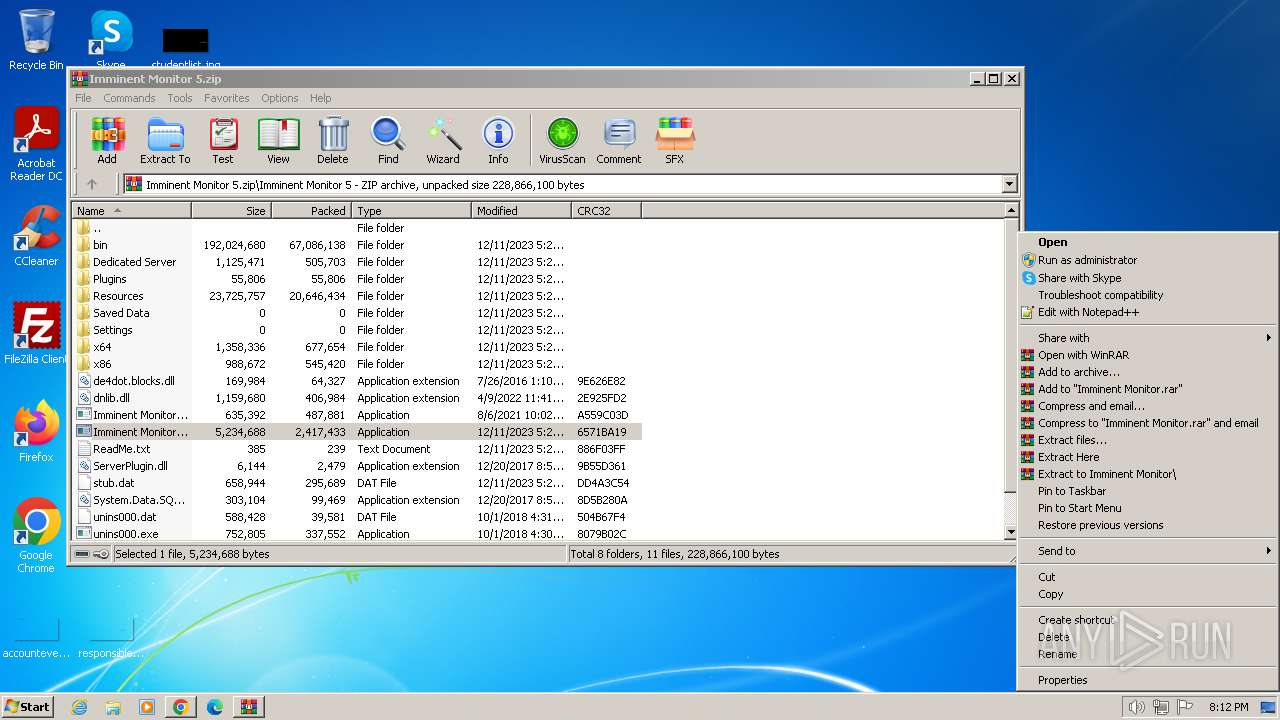Click the up one level arrow button
Screen dimensions: 1280x720
pyautogui.click(x=92, y=184)
